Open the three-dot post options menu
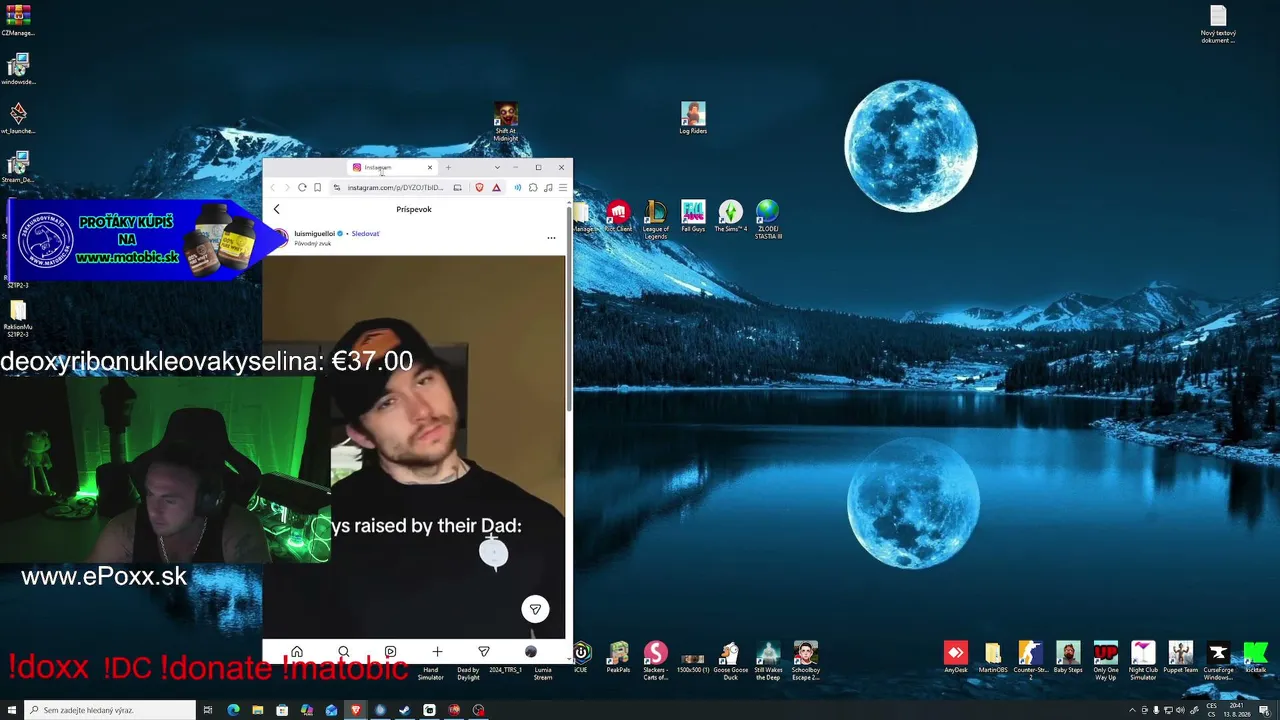This screenshot has height=720, width=1280. [x=551, y=238]
